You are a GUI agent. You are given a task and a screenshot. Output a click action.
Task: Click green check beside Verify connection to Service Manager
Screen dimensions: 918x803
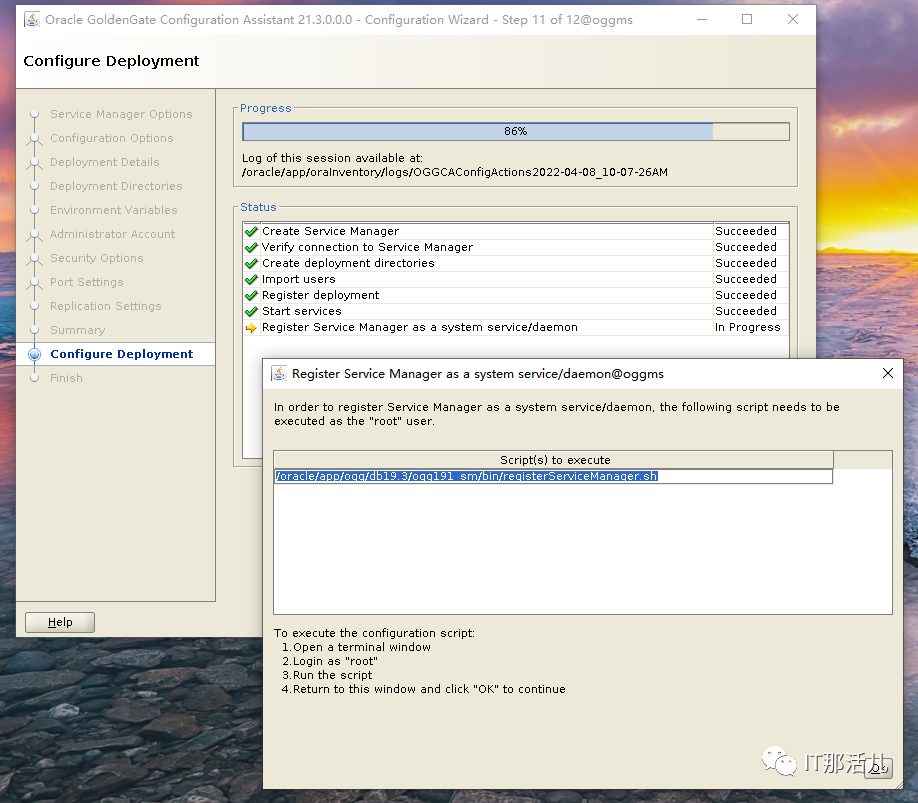pyautogui.click(x=251, y=247)
